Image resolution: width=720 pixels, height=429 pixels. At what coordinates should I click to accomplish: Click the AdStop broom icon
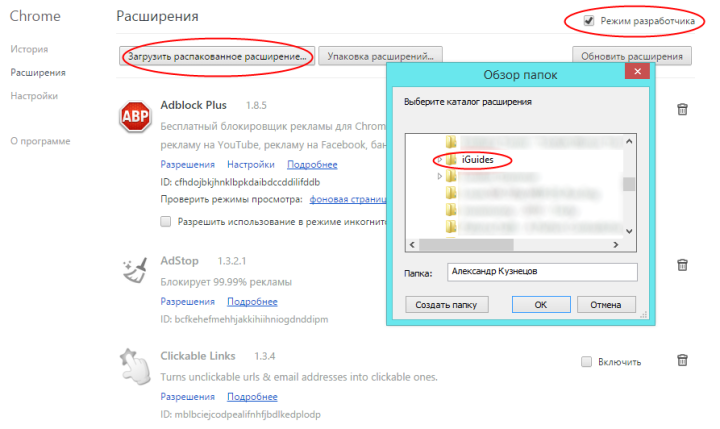(x=135, y=270)
